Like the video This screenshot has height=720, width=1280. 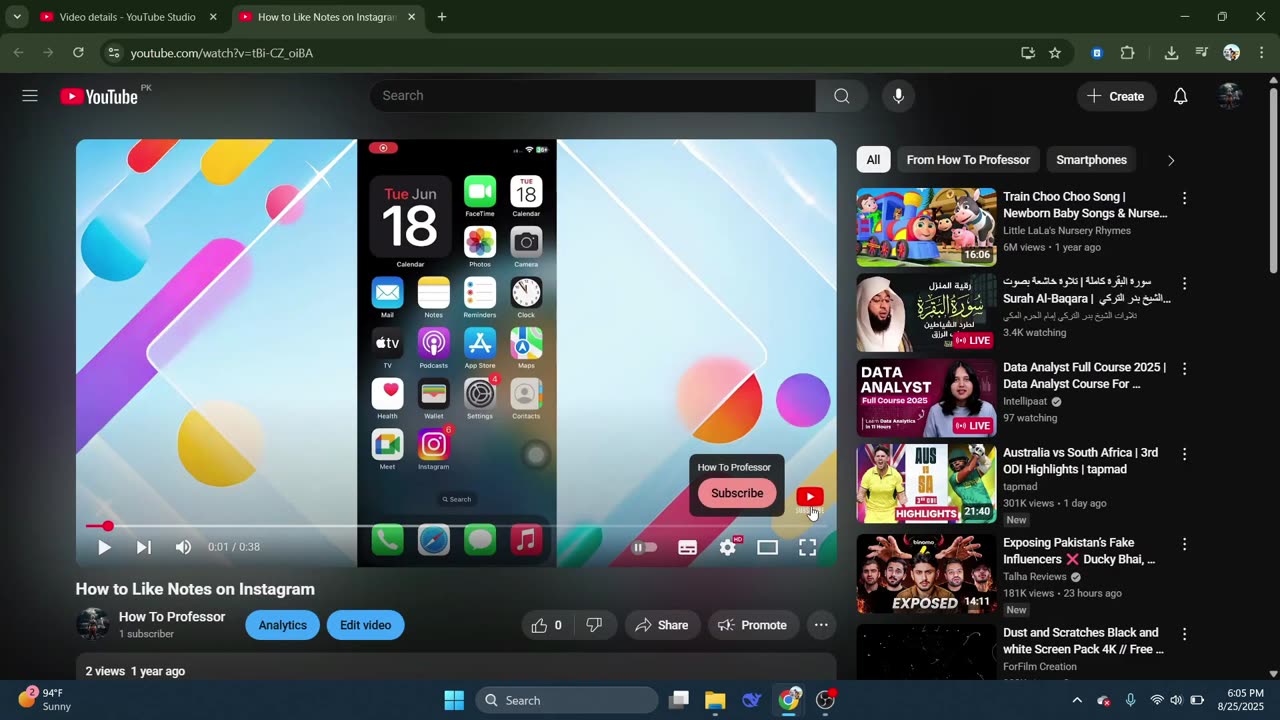[546, 625]
